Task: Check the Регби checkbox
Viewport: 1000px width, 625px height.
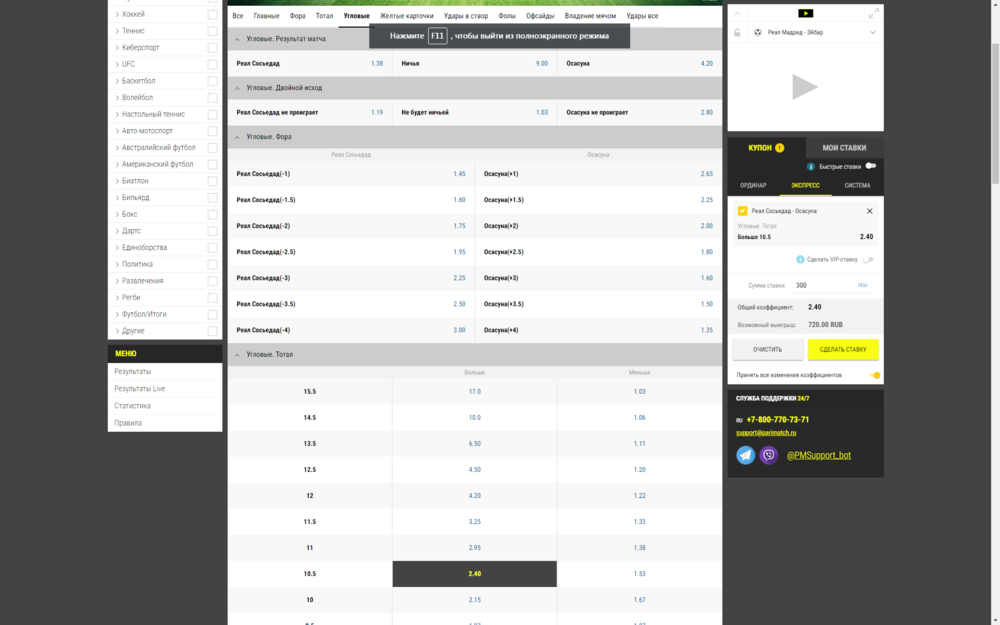Action: [212, 298]
